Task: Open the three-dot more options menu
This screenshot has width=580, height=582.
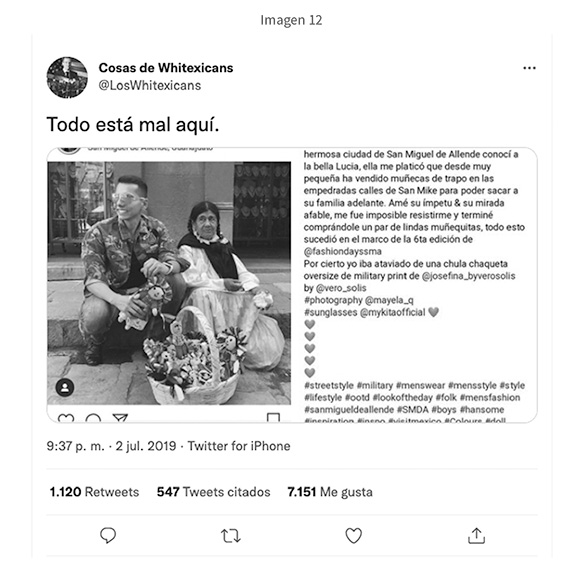Action: pos(529,68)
